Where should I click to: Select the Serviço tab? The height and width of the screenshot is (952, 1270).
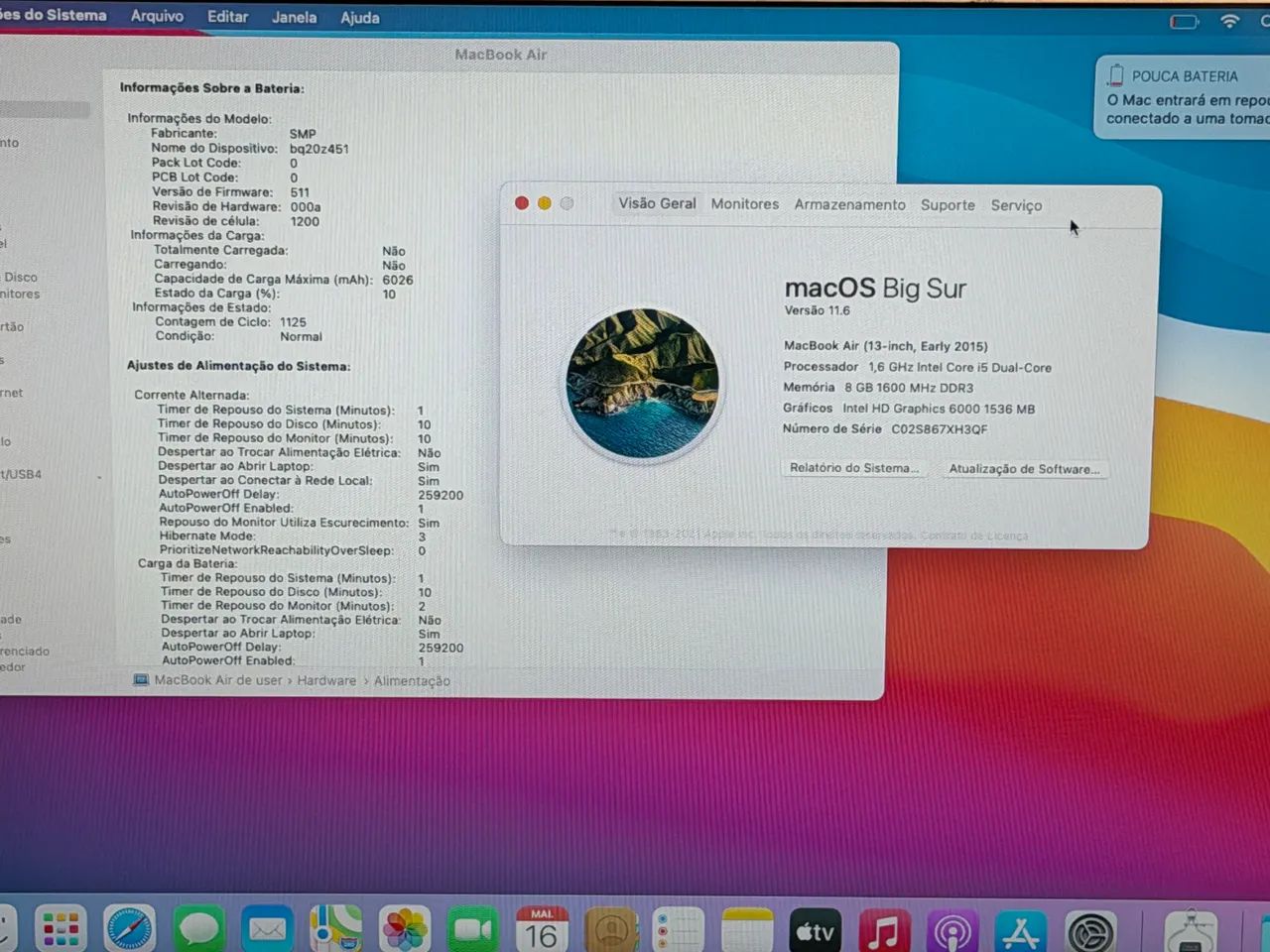pyautogui.click(x=1016, y=205)
